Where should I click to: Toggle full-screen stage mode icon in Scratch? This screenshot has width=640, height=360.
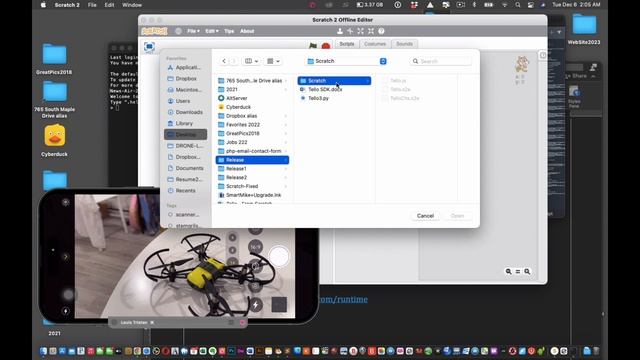pos(149,47)
